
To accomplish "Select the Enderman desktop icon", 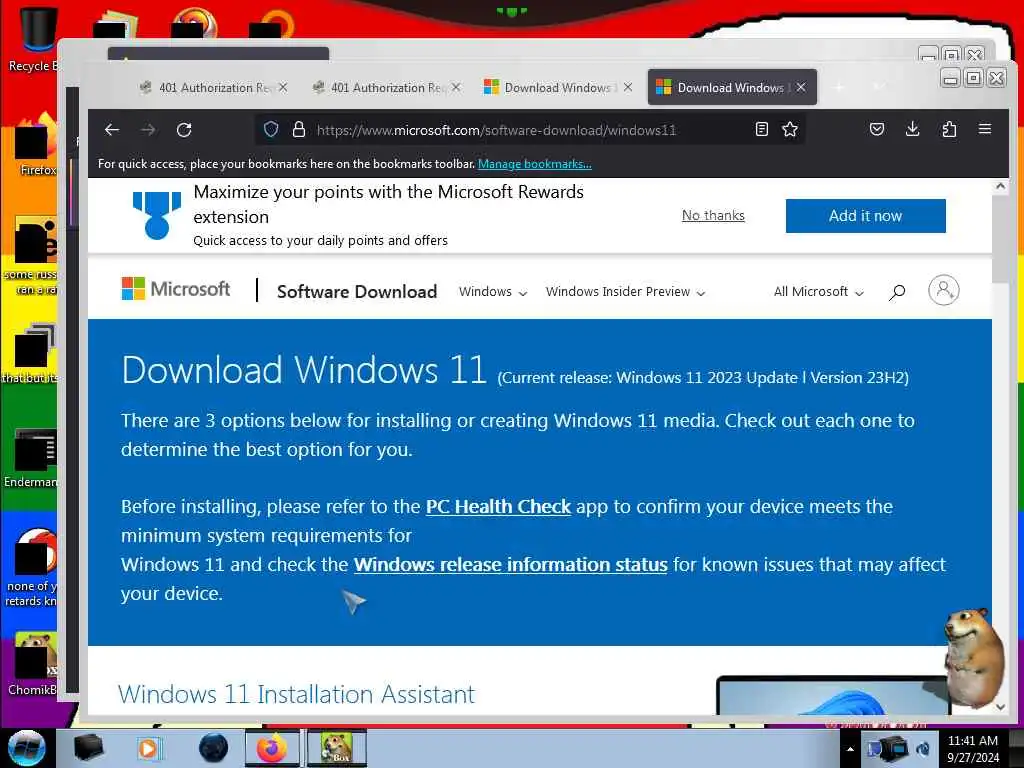I will click(x=31, y=458).
